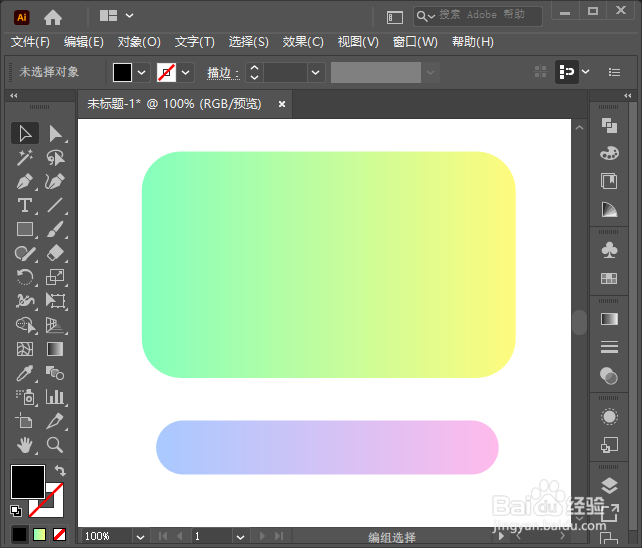Select the Selection tool (black arrow)
The image size is (642, 548).
click(25, 133)
